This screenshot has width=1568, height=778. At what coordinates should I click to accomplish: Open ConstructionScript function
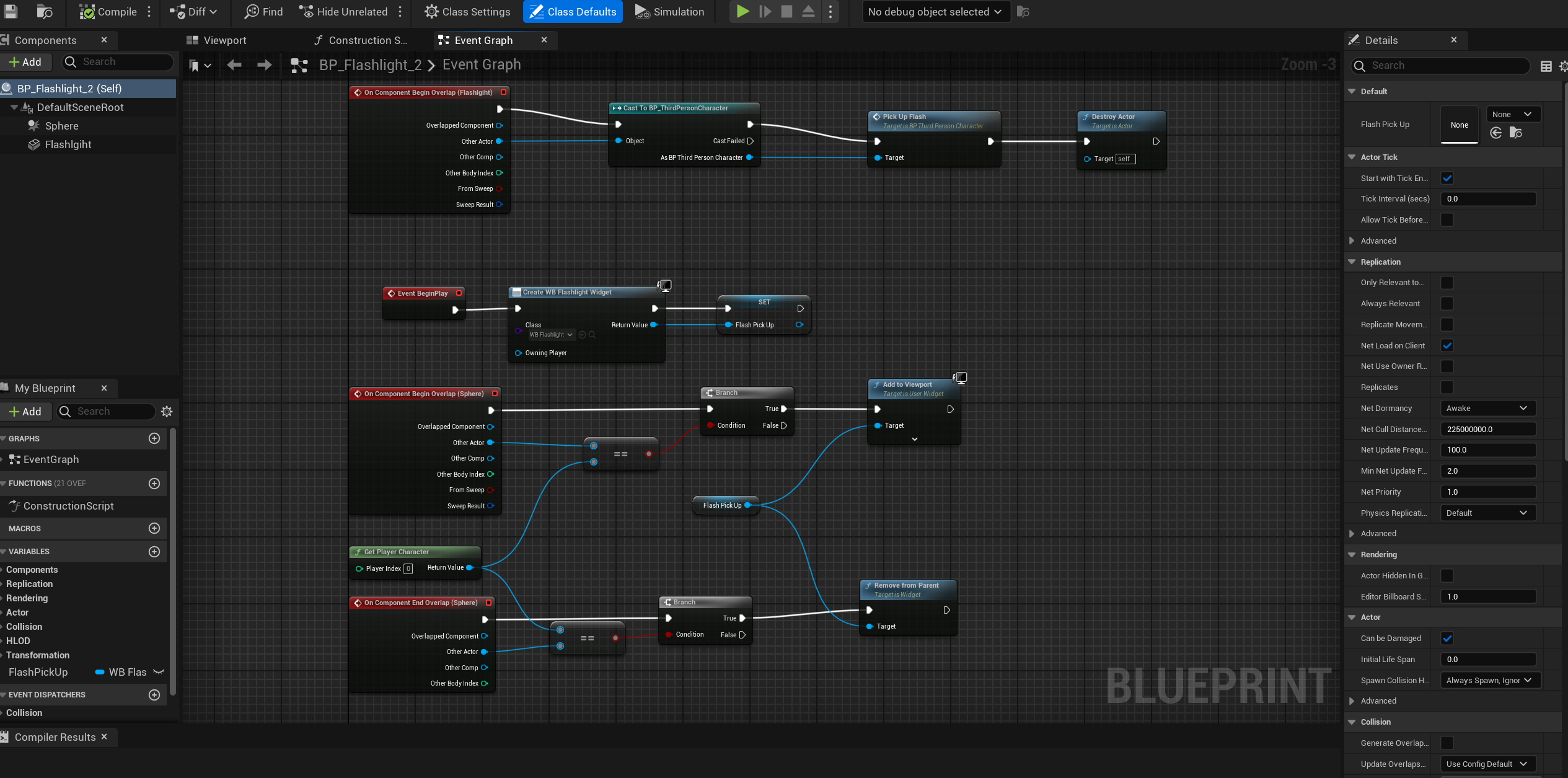pyautogui.click(x=68, y=506)
